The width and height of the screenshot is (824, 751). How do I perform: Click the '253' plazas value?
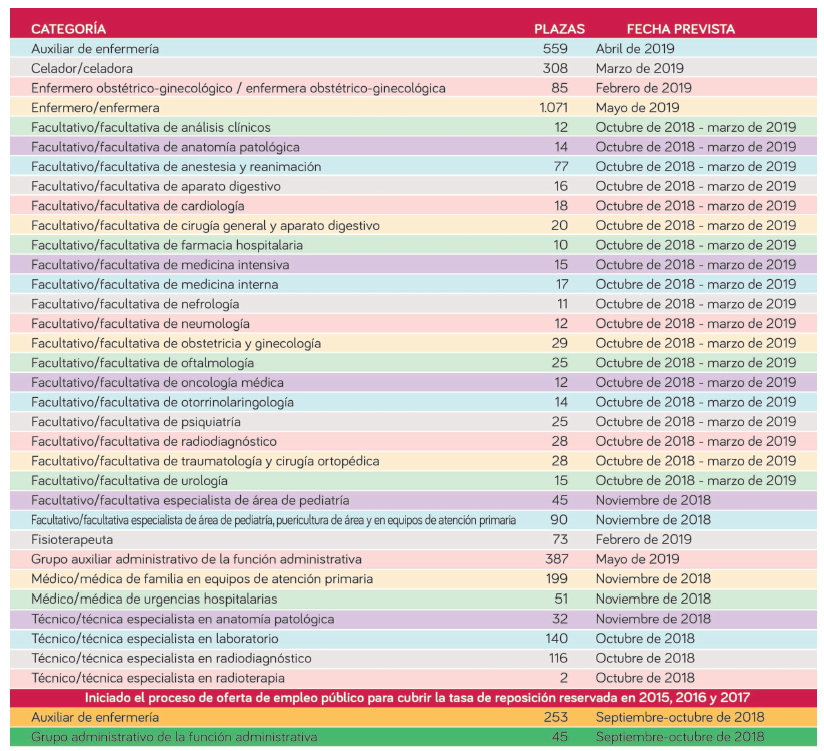556,717
